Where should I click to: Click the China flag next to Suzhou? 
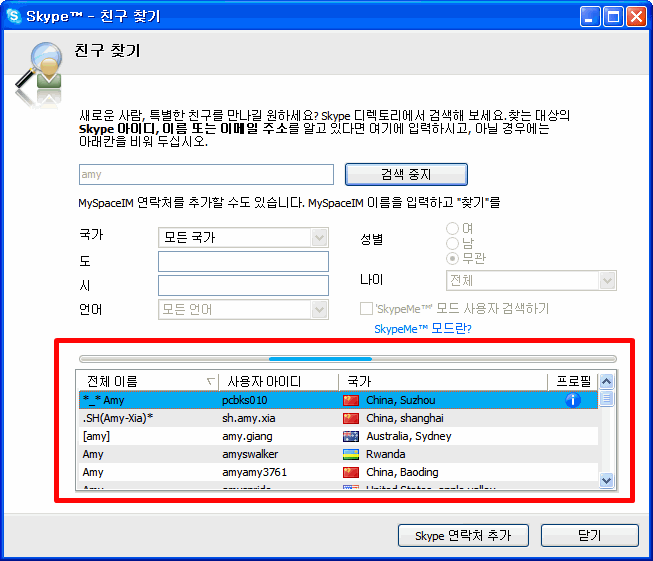(x=351, y=400)
